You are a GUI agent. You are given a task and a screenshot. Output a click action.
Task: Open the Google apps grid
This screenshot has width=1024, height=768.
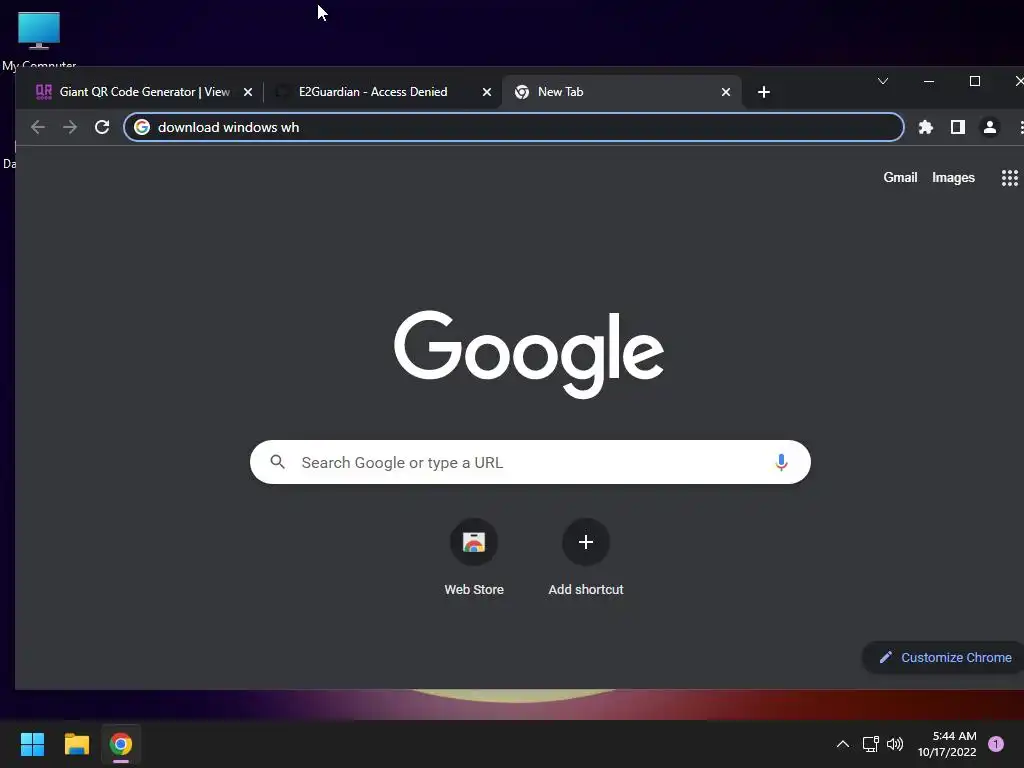(1010, 178)
